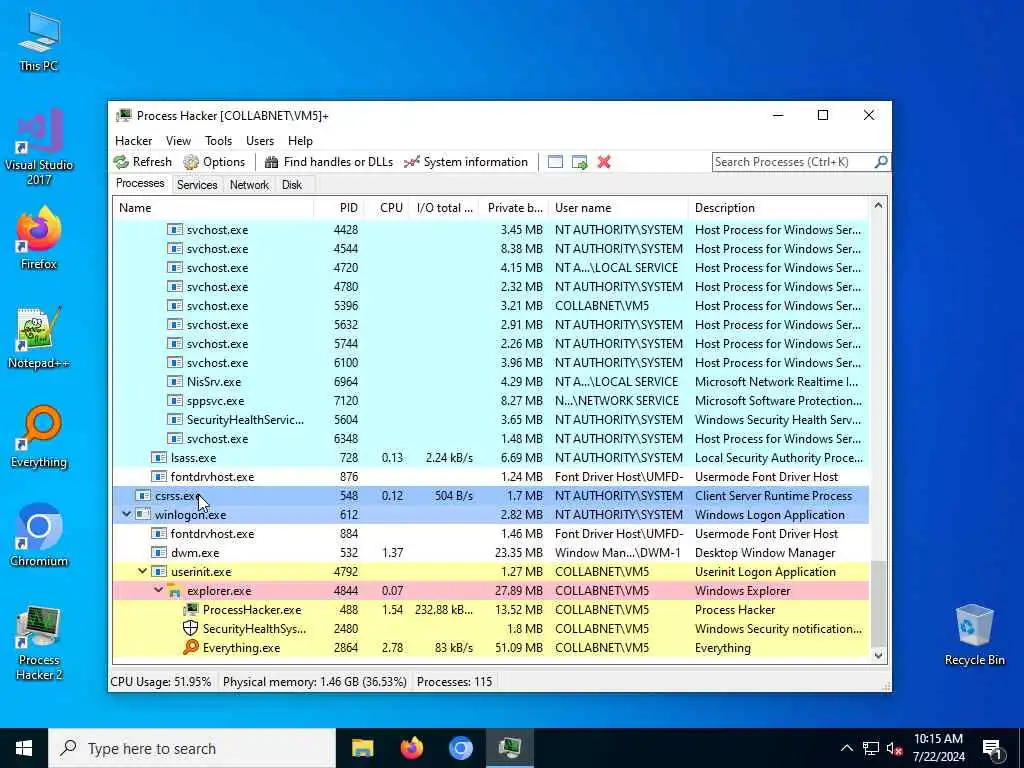Switch to the Disk tab
This screenshot has width=1024, height=768.
coord(292,185)
